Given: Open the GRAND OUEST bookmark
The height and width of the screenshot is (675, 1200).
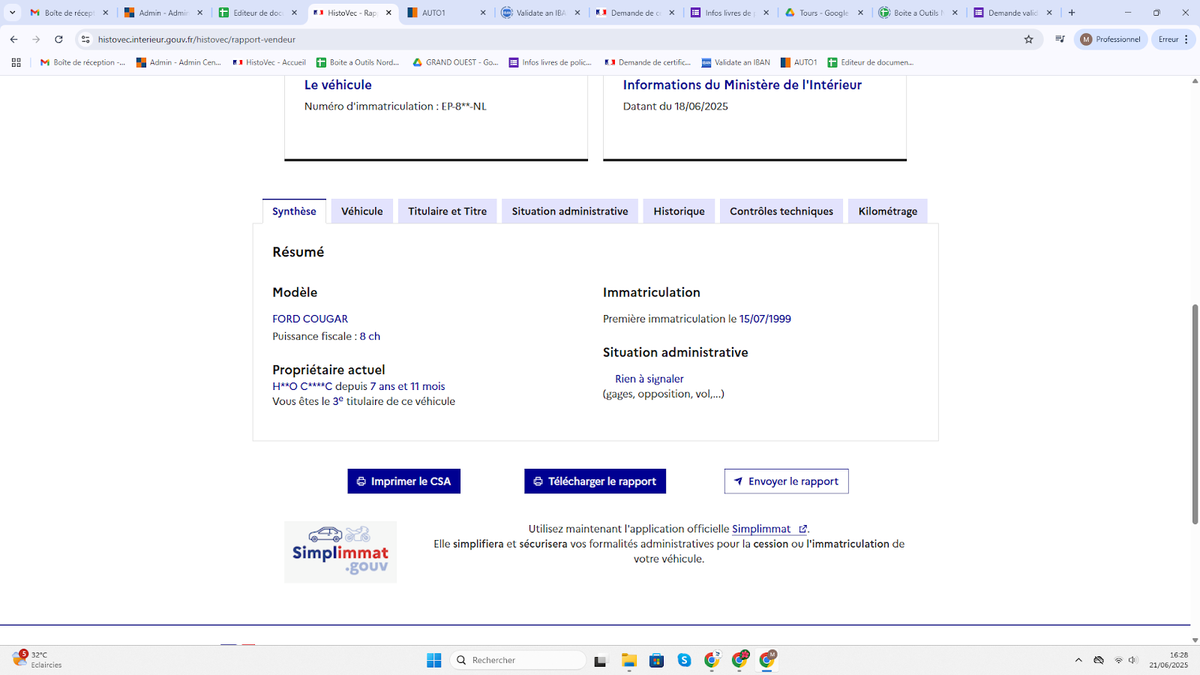Looking at the screenshot, I should pyautogui.click(x=455, y=62).
